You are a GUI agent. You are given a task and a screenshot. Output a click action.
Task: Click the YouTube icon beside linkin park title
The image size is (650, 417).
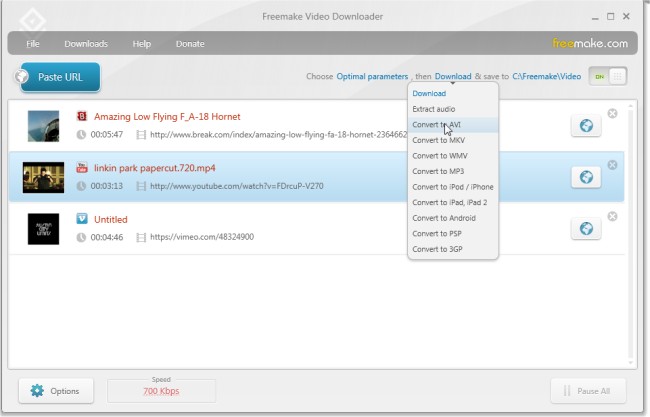[x=82, y=167]
